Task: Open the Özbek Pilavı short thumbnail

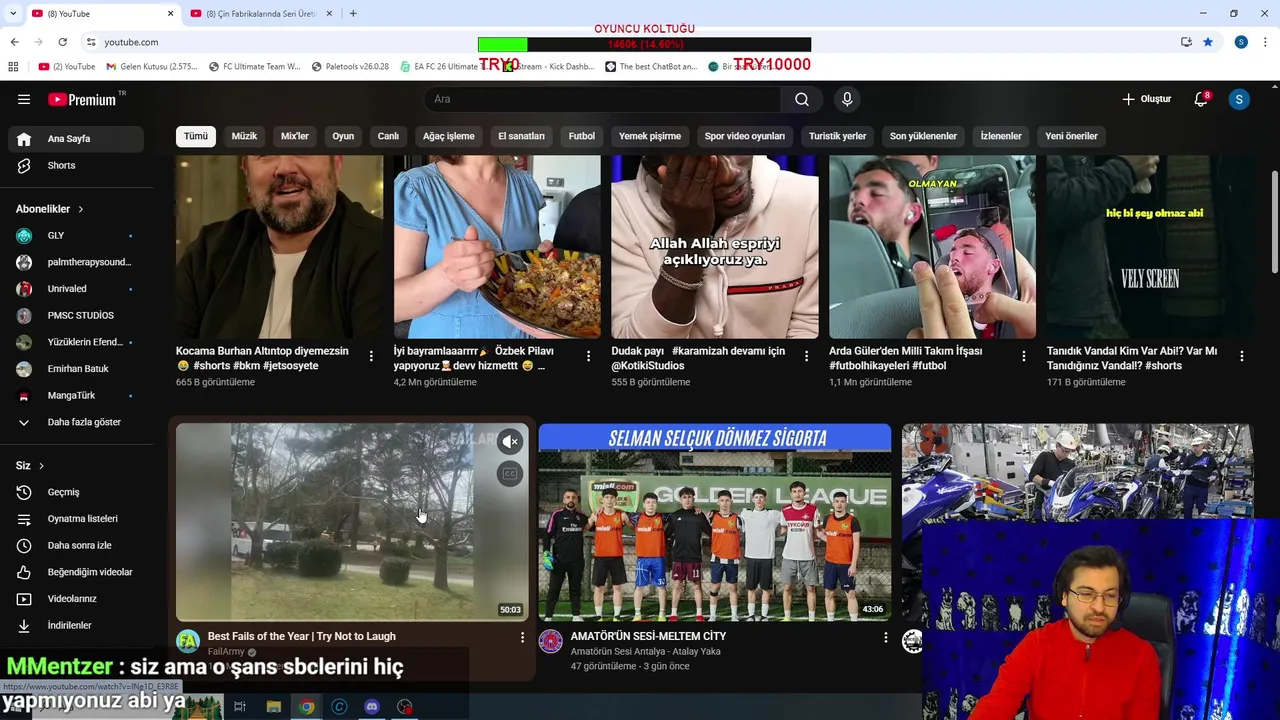Action: (x=497, y=247)
